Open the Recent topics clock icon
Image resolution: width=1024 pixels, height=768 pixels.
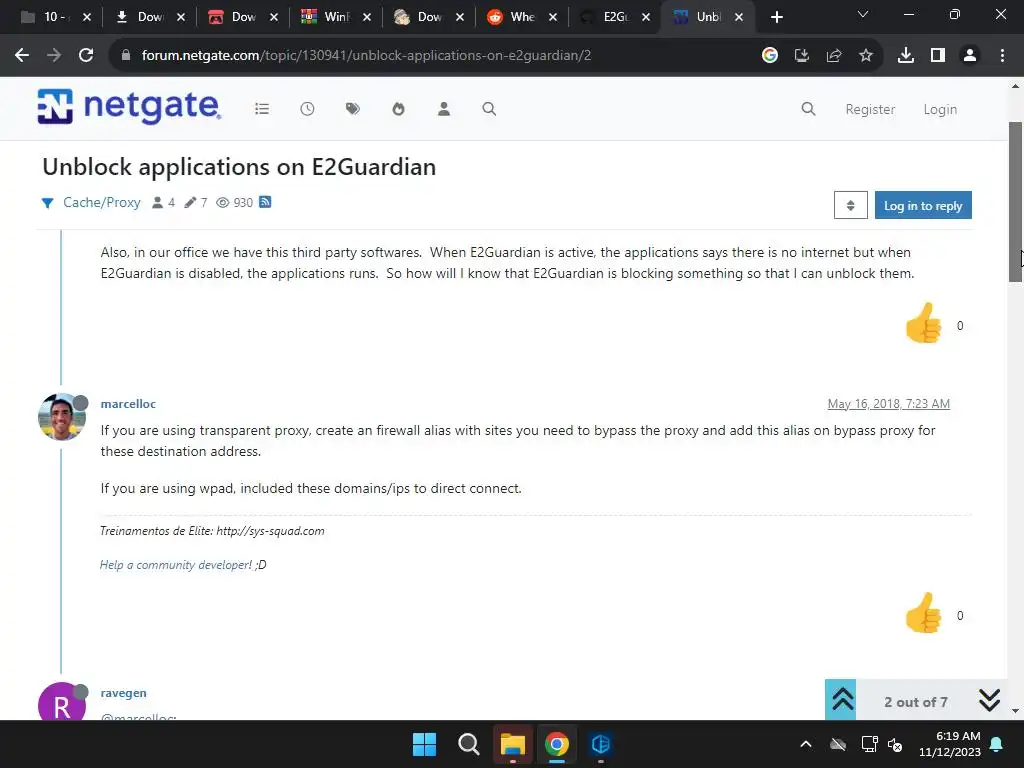pyautogui.click(x=307, y=109)
